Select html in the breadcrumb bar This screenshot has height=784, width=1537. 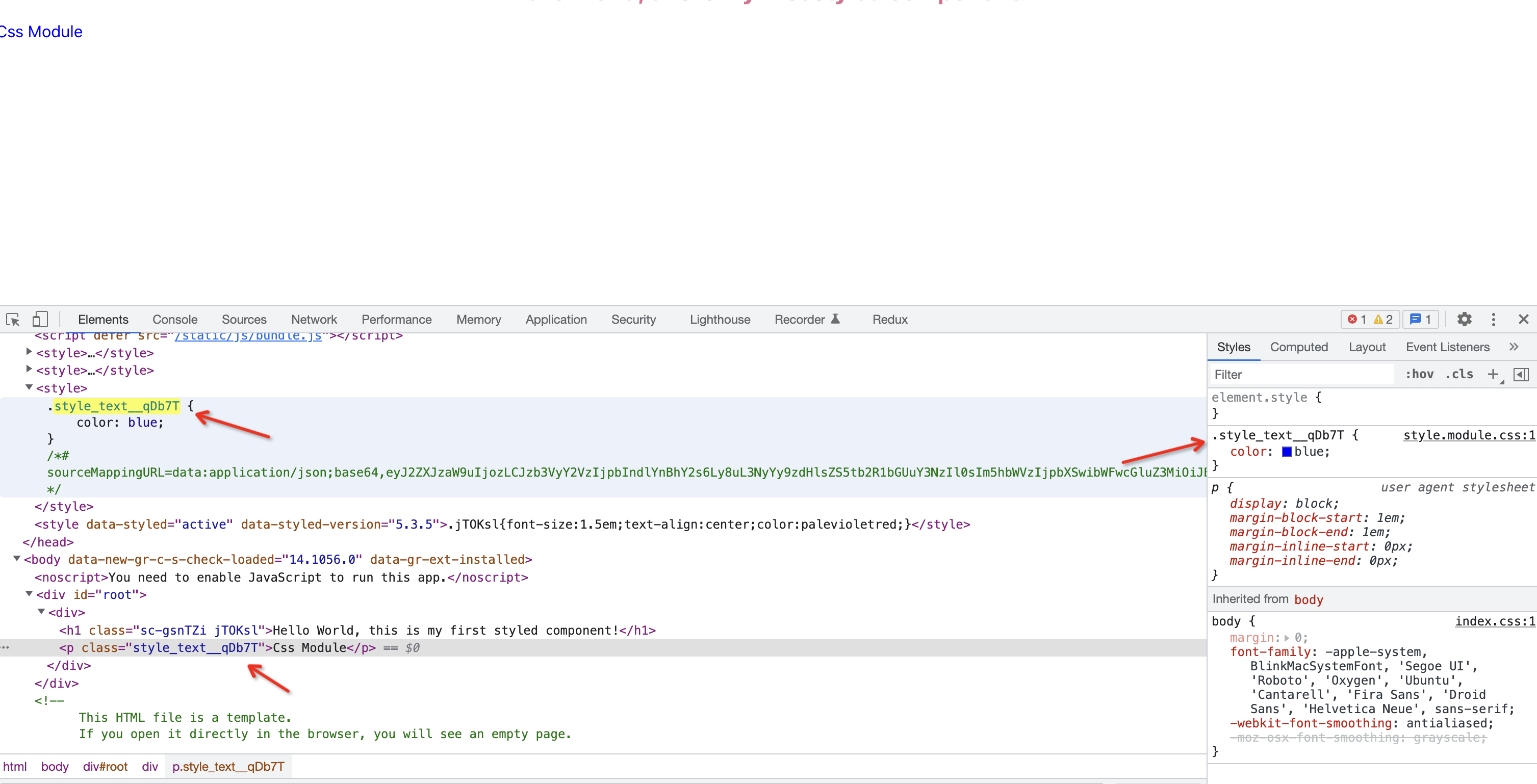click(15, 767)
